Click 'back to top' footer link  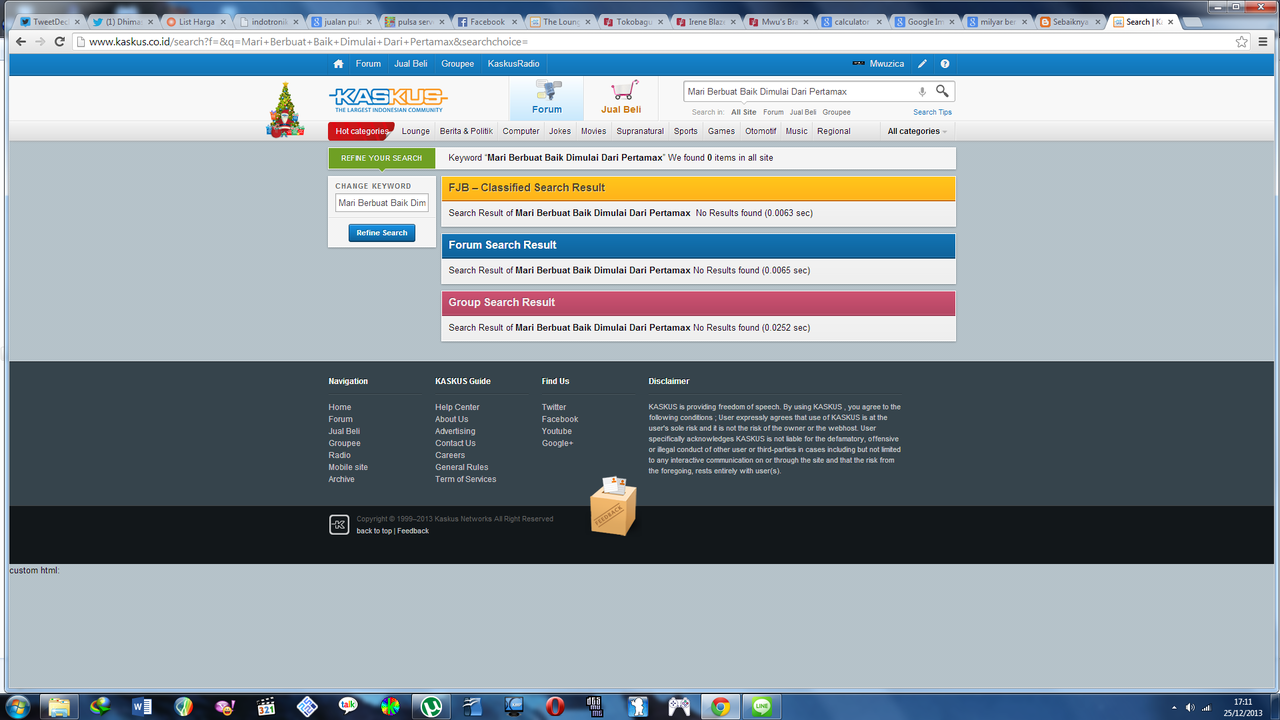374,531
